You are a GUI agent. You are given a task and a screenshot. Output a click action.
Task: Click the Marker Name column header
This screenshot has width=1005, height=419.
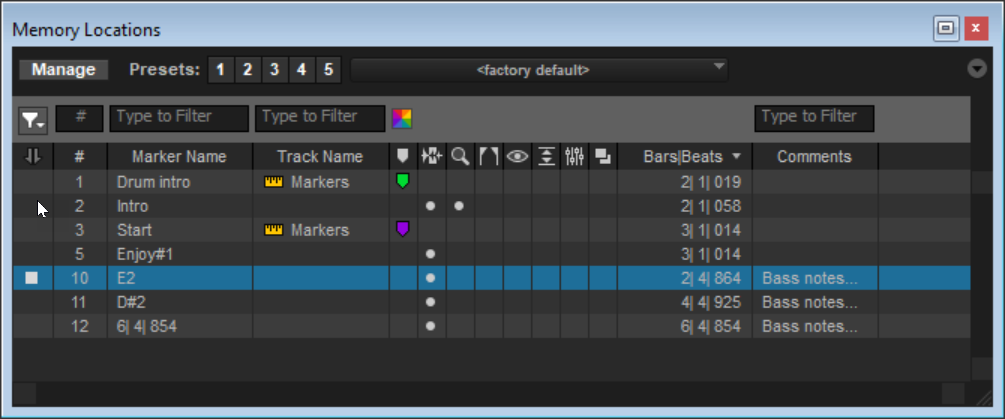(179, 156)
